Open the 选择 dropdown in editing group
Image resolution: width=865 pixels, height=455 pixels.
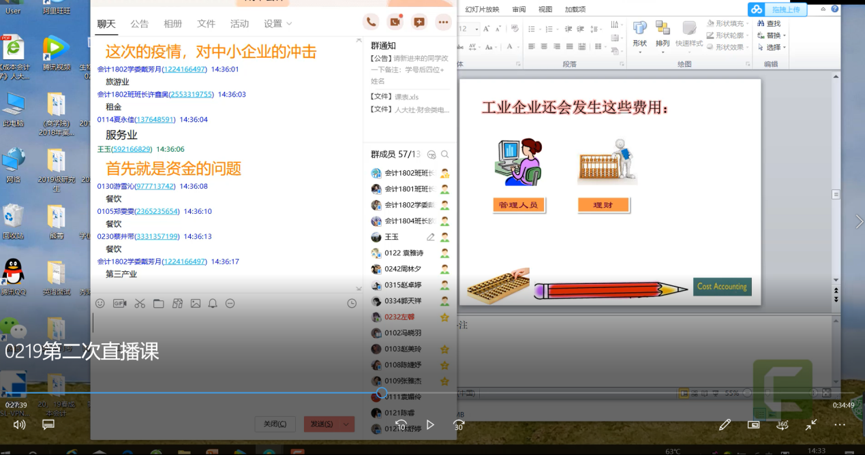[772, 47]
